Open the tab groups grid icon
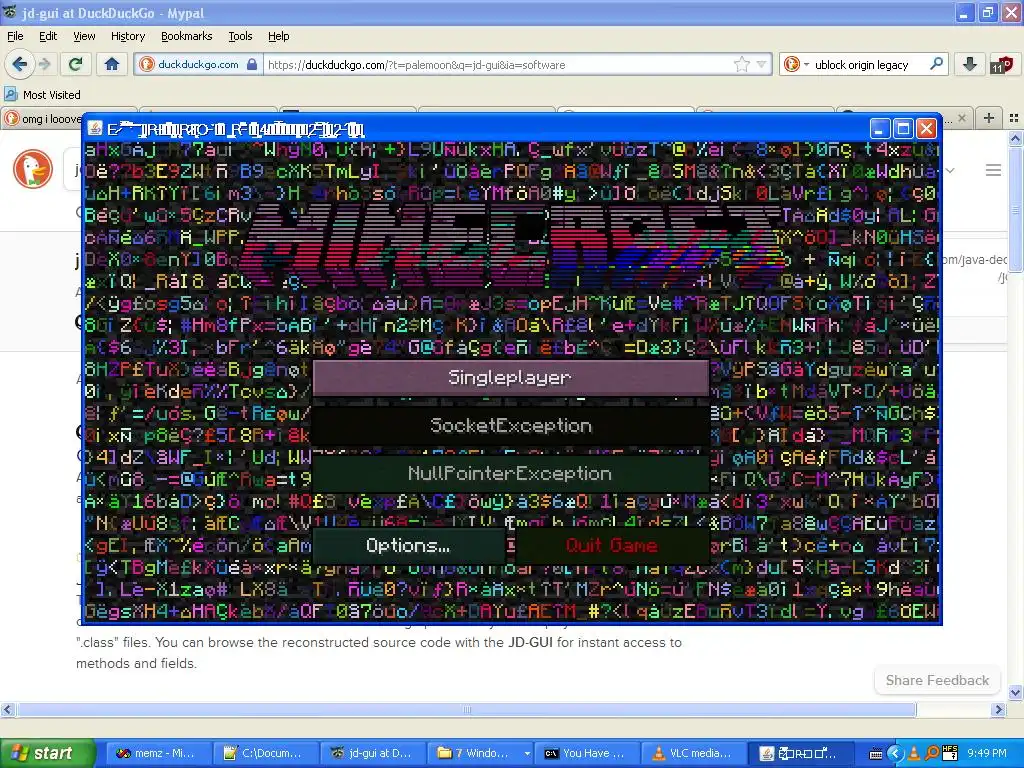This screenshot has height=768, width=1024. (1014, 118)
